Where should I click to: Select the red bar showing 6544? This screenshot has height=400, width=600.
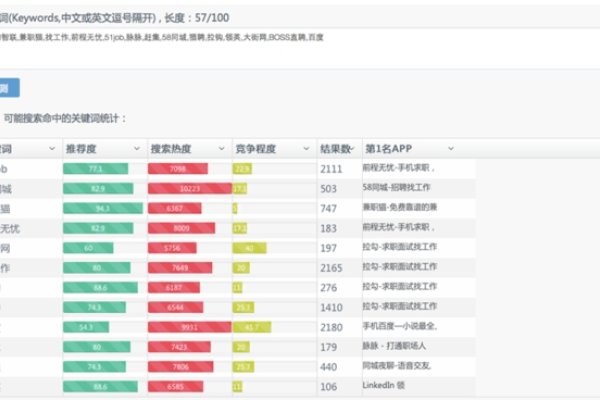point(176,307)
